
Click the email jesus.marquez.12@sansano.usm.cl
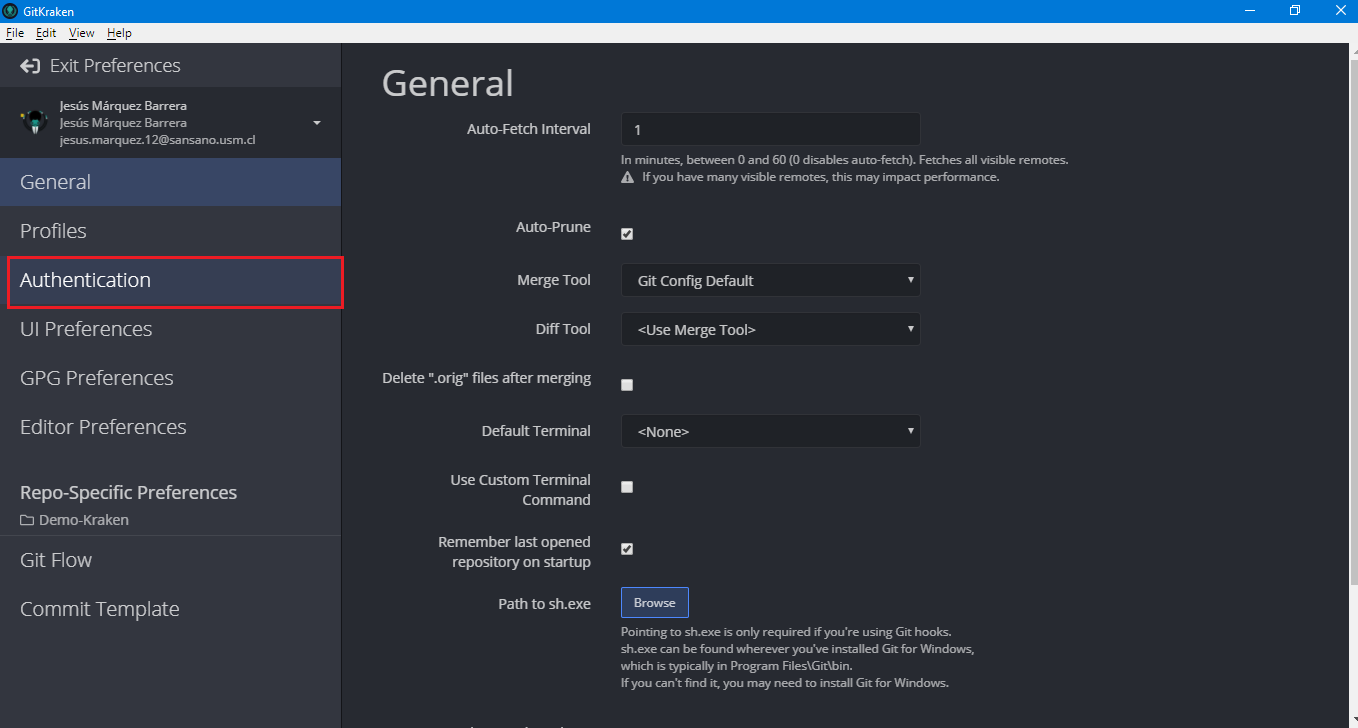coord(158,140)
